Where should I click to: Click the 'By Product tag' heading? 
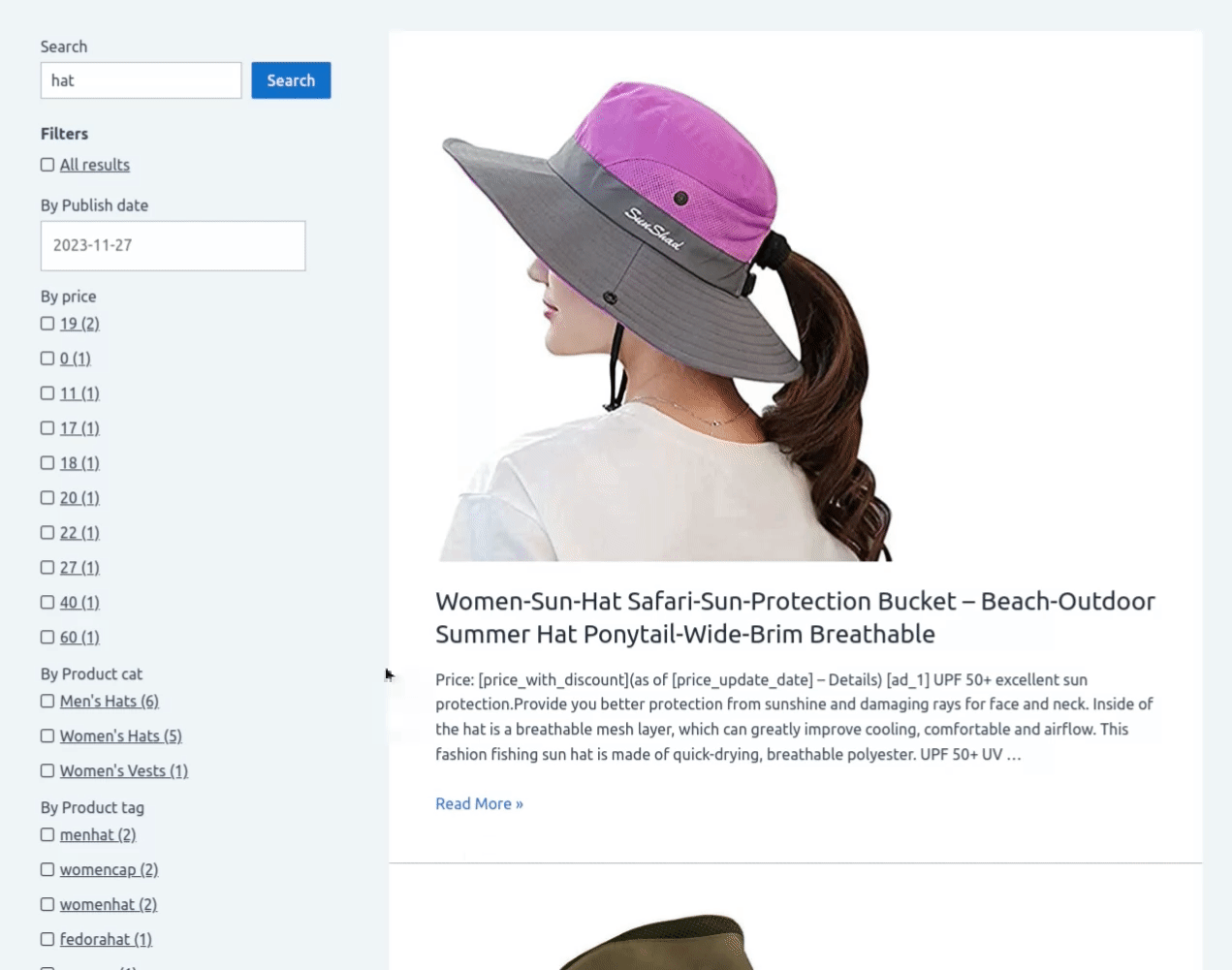(x=92, y=808)
